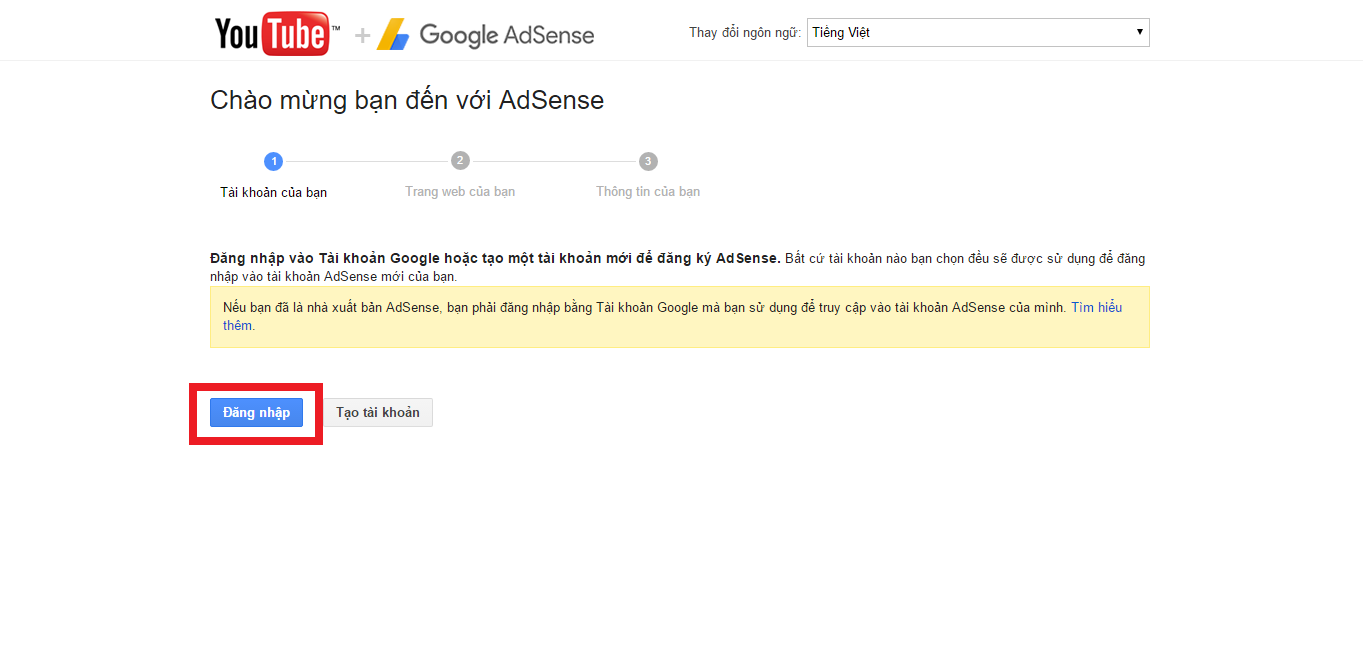Open the language dropdown showing Tiếng Việt

[x=978, y=33]
